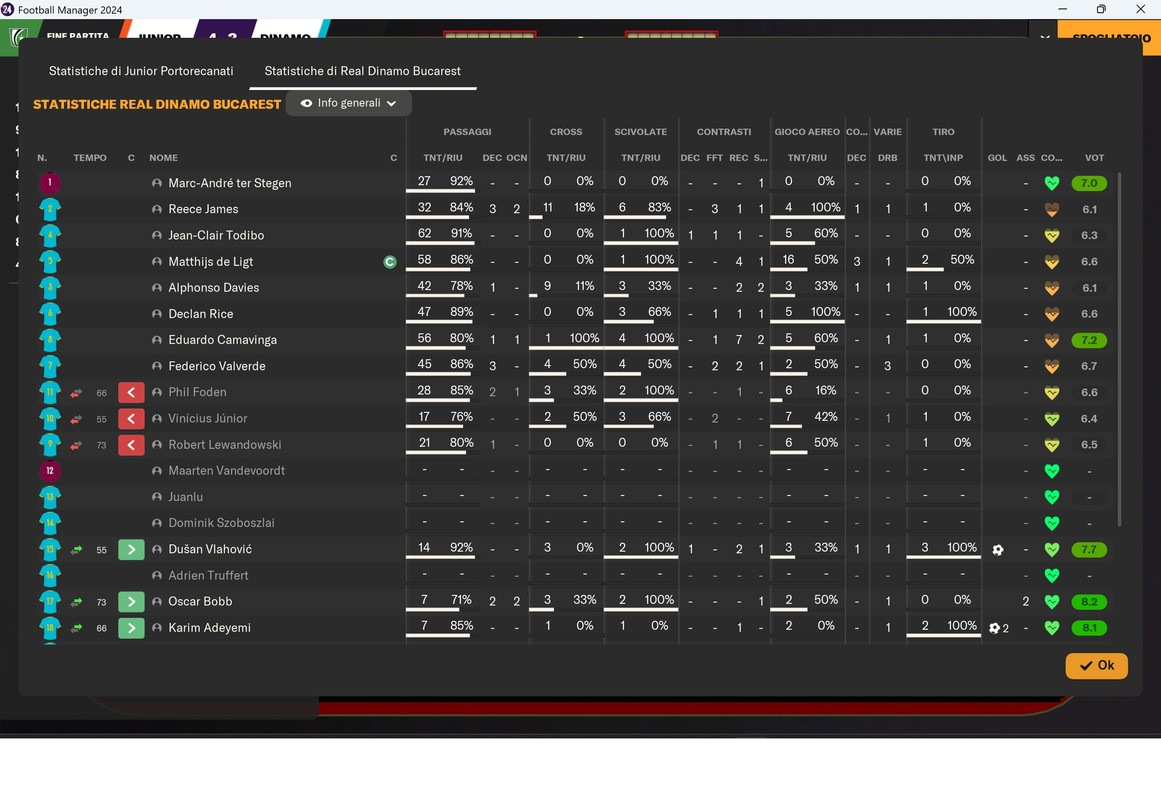The width and height of the screenshot is (1161, 800).
Task: Click the substituted-off red arrow for Vinícius Júnior
Action: (131, 419)
